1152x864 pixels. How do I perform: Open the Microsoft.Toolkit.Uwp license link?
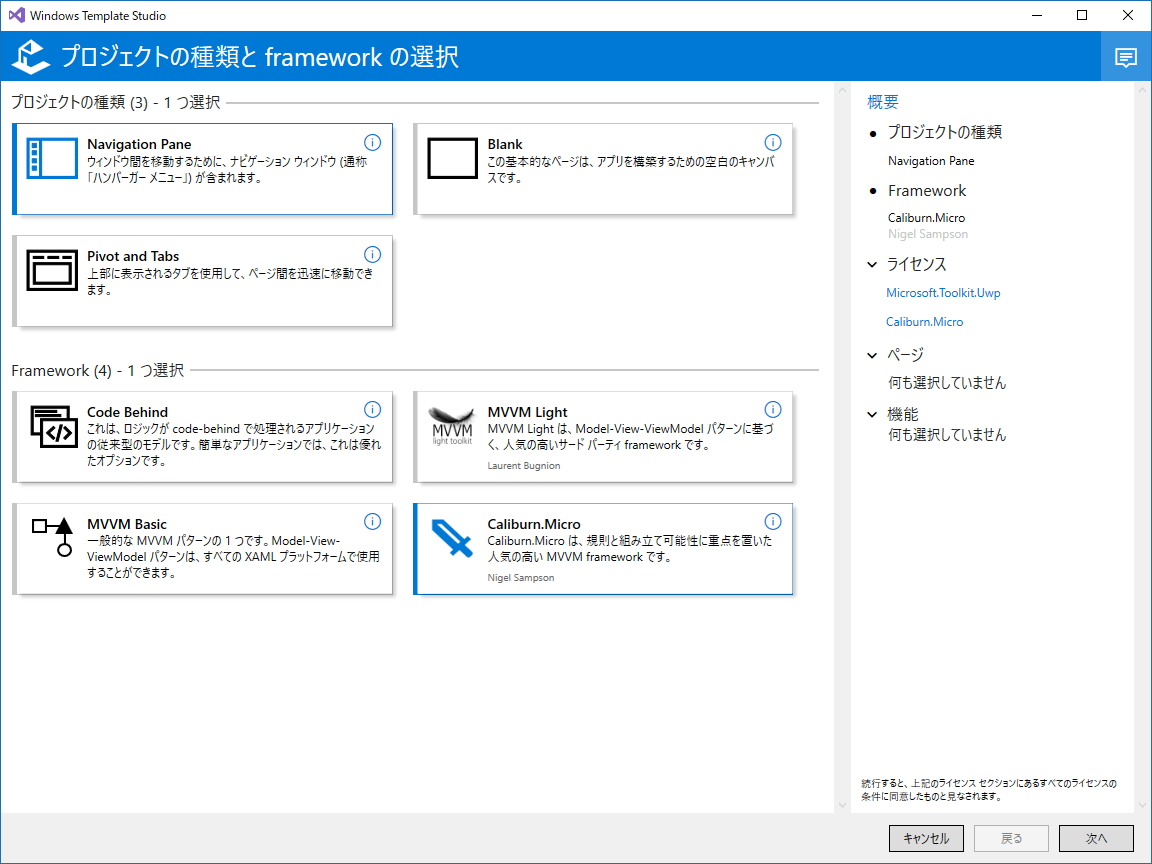click(x=943, y=292)
